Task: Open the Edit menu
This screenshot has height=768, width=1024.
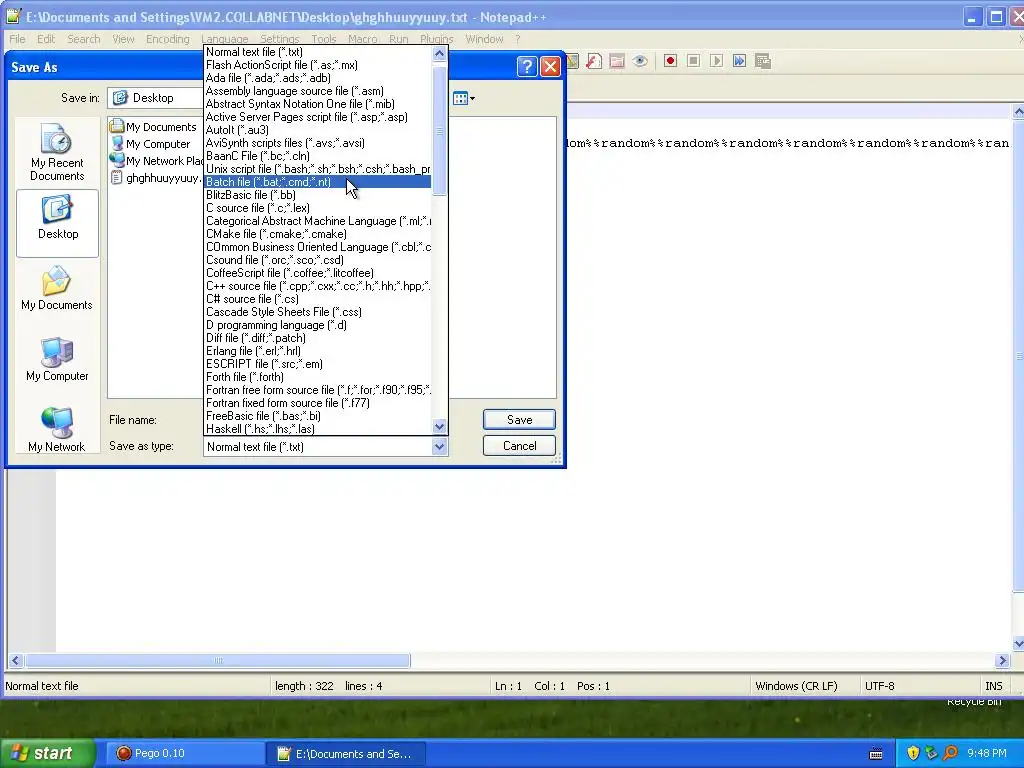Action: pos(46,39)
